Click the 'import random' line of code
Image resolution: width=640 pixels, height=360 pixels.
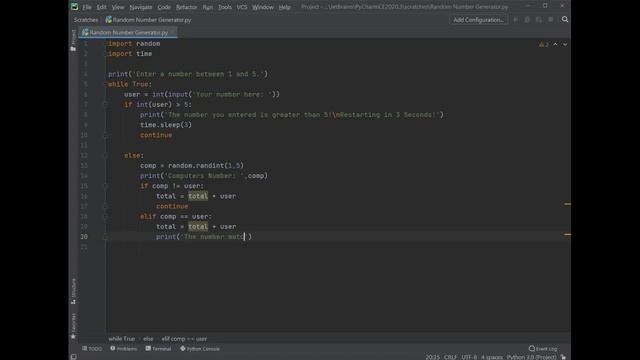click(x=134, y=44)
